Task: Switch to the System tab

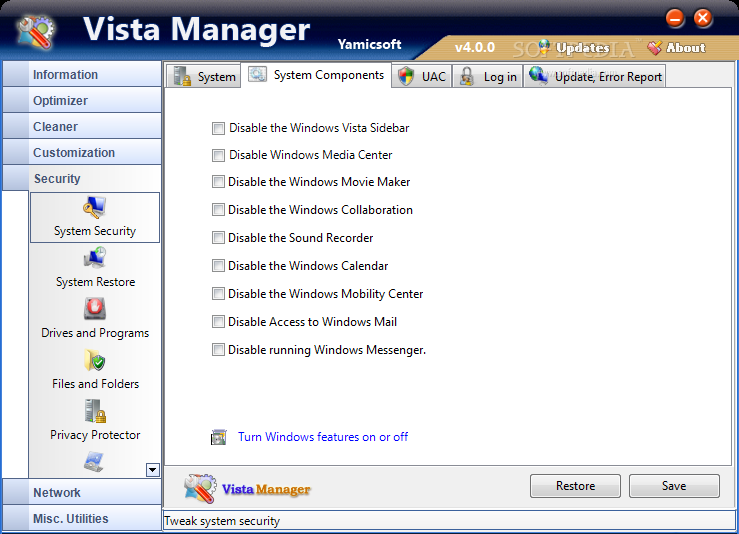Action: point(204,76)
